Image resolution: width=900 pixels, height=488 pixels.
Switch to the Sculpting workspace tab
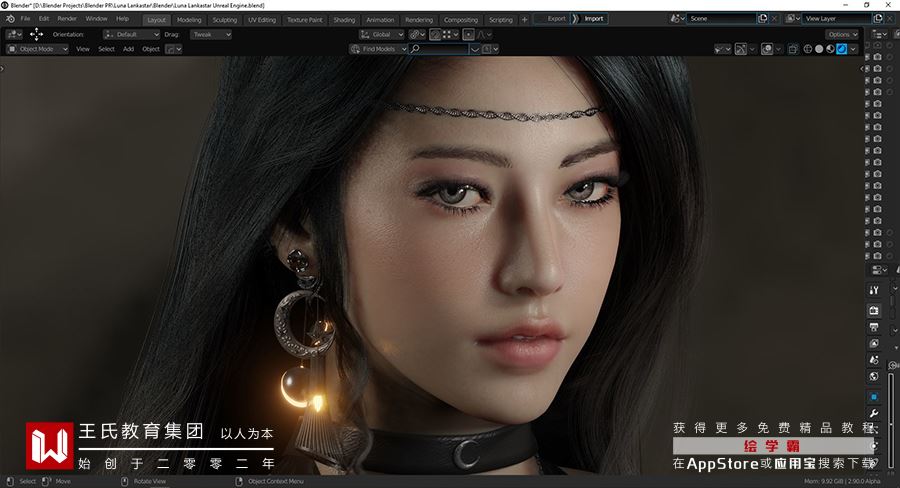click(224, 20)
